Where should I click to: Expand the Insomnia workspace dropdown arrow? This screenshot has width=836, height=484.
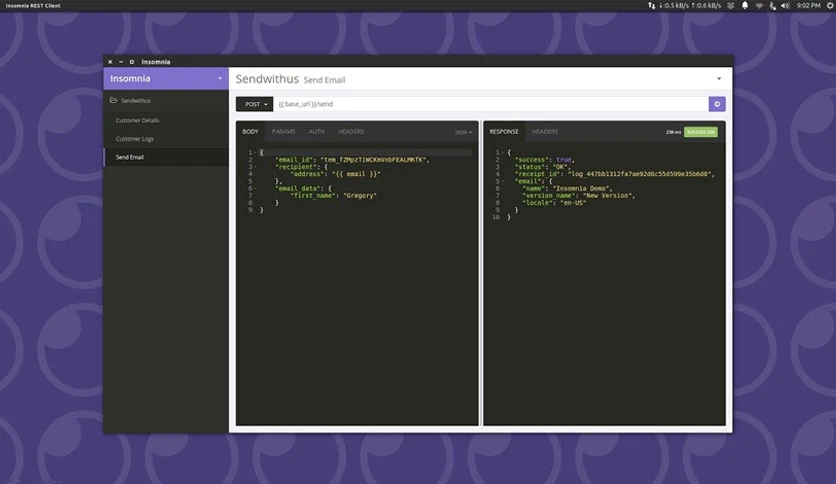220,78
